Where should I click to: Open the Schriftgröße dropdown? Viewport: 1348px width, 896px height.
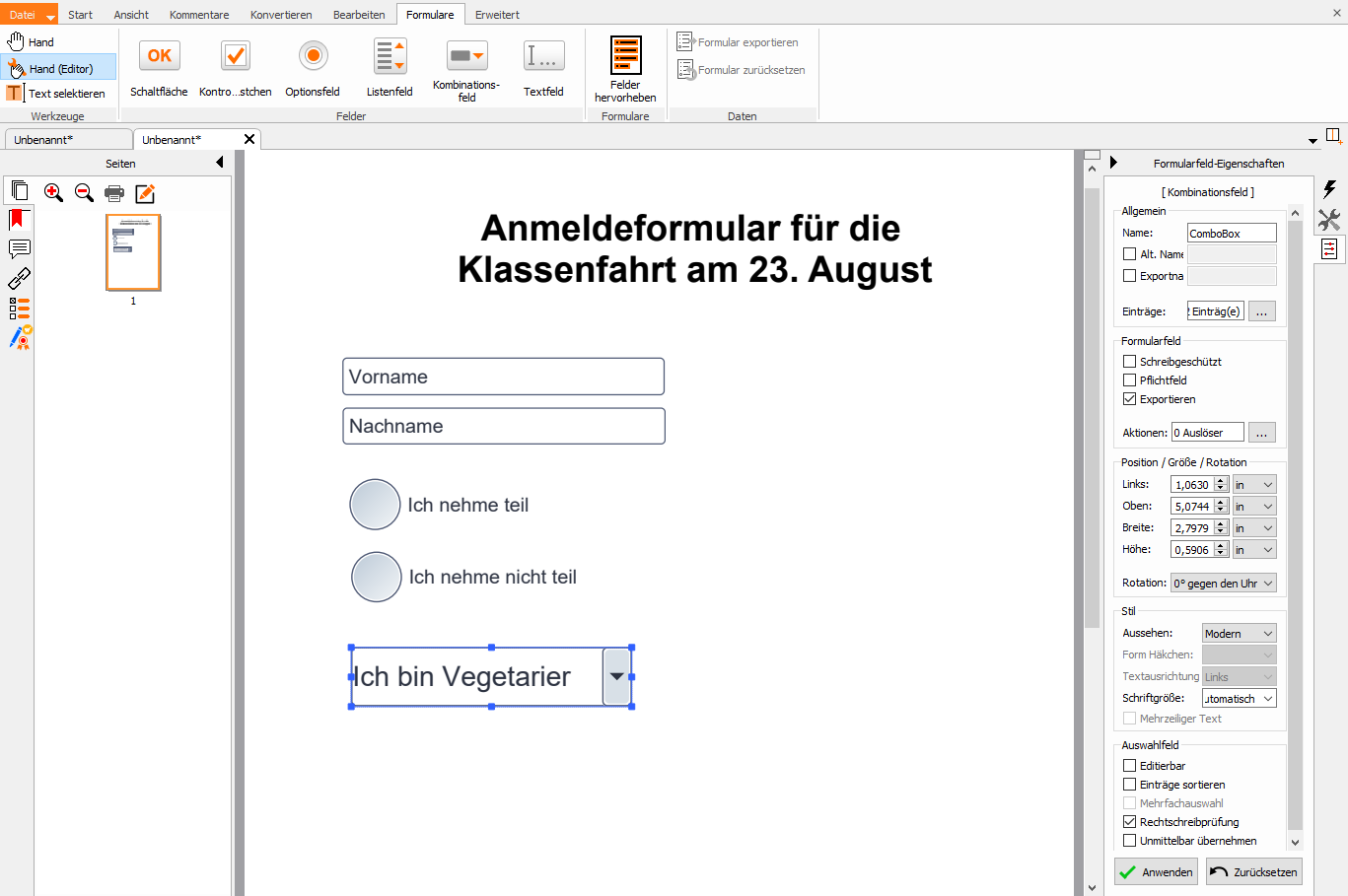point(1239,699)
